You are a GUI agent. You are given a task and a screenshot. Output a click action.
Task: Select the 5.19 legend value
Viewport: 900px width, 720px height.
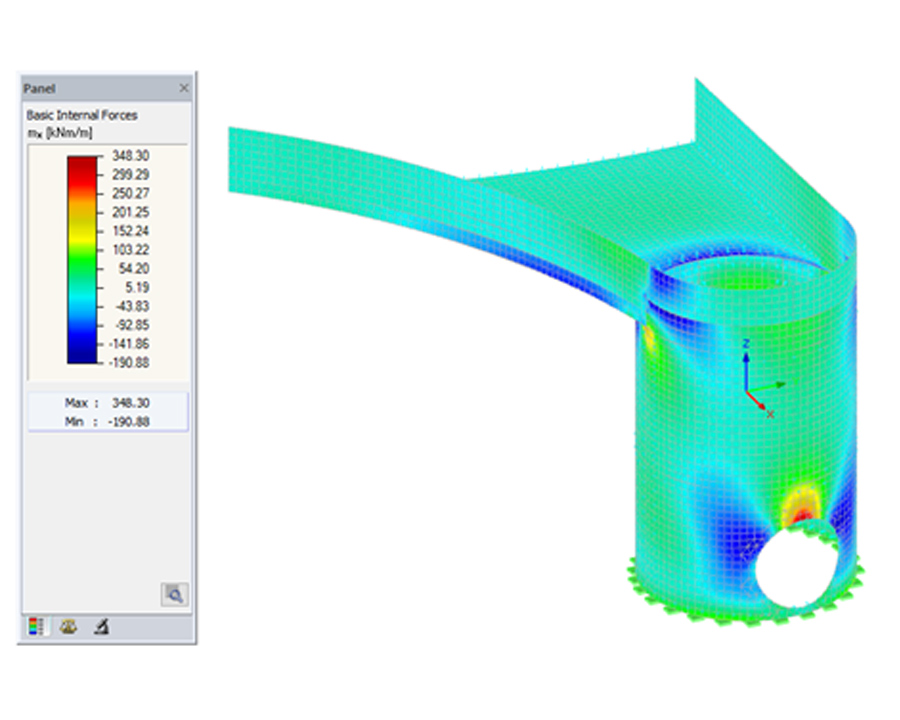coord(137,287)
